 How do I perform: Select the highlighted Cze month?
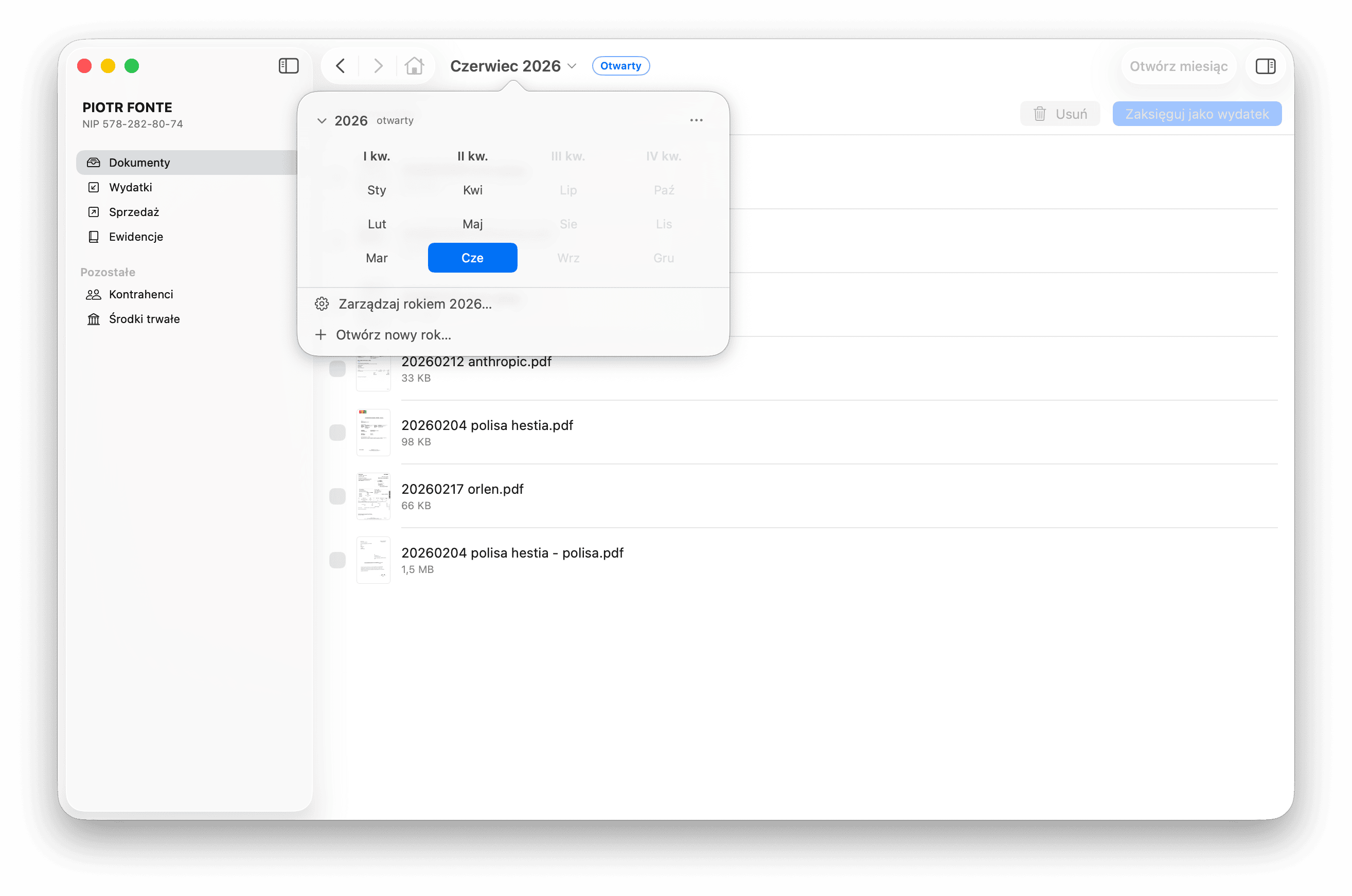(473, 258)
